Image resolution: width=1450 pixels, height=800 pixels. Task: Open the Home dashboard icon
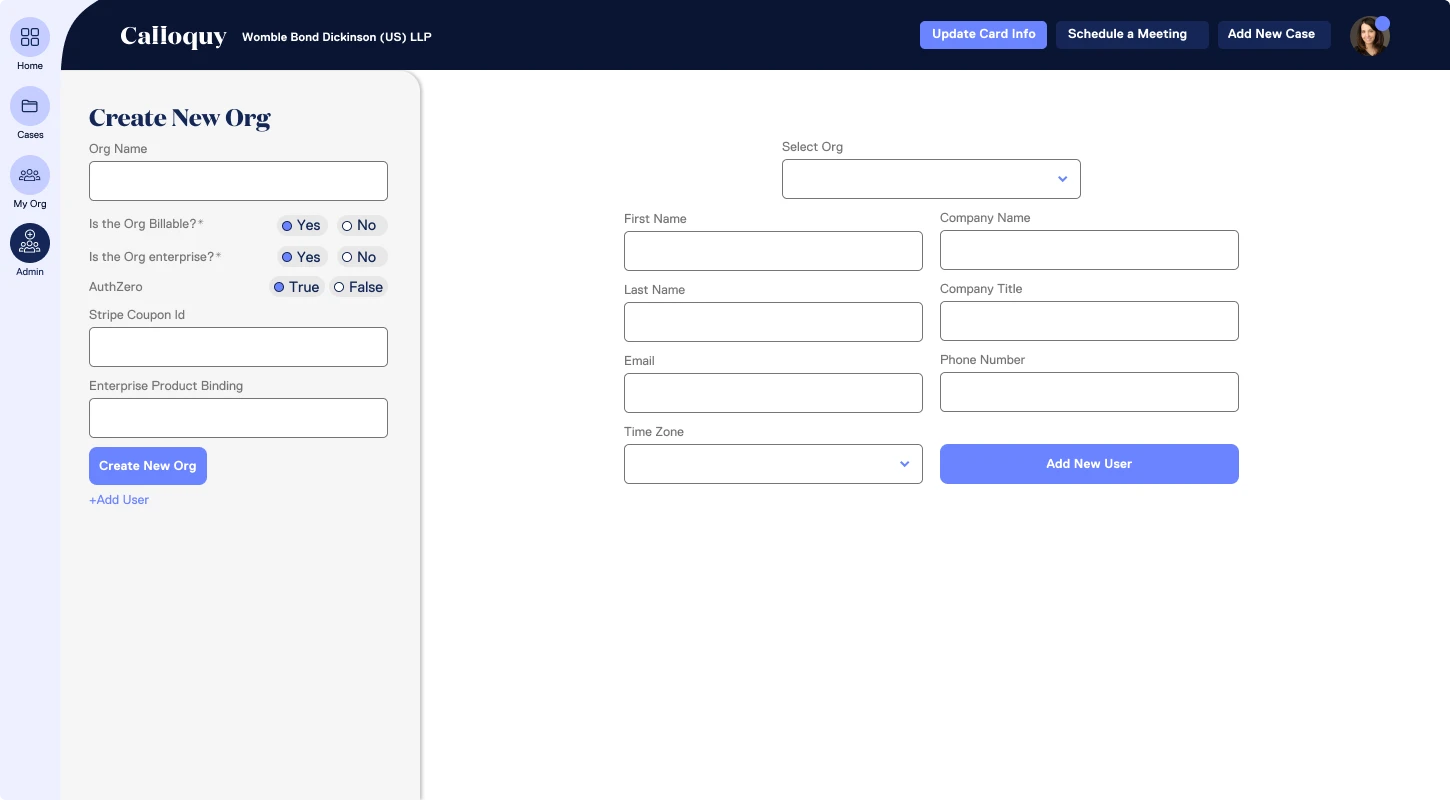point(30,37)
